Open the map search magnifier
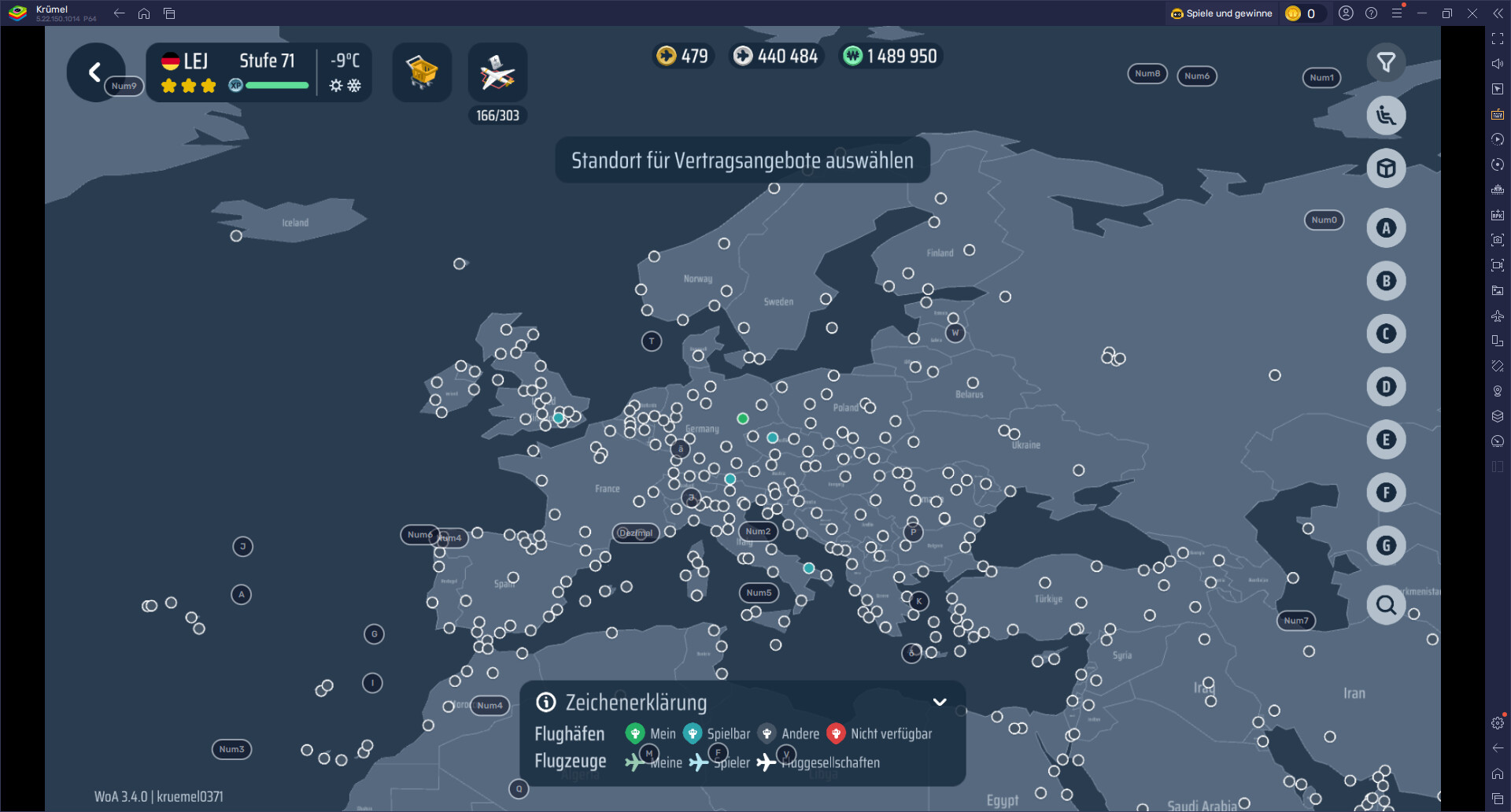 [1386, 604]
